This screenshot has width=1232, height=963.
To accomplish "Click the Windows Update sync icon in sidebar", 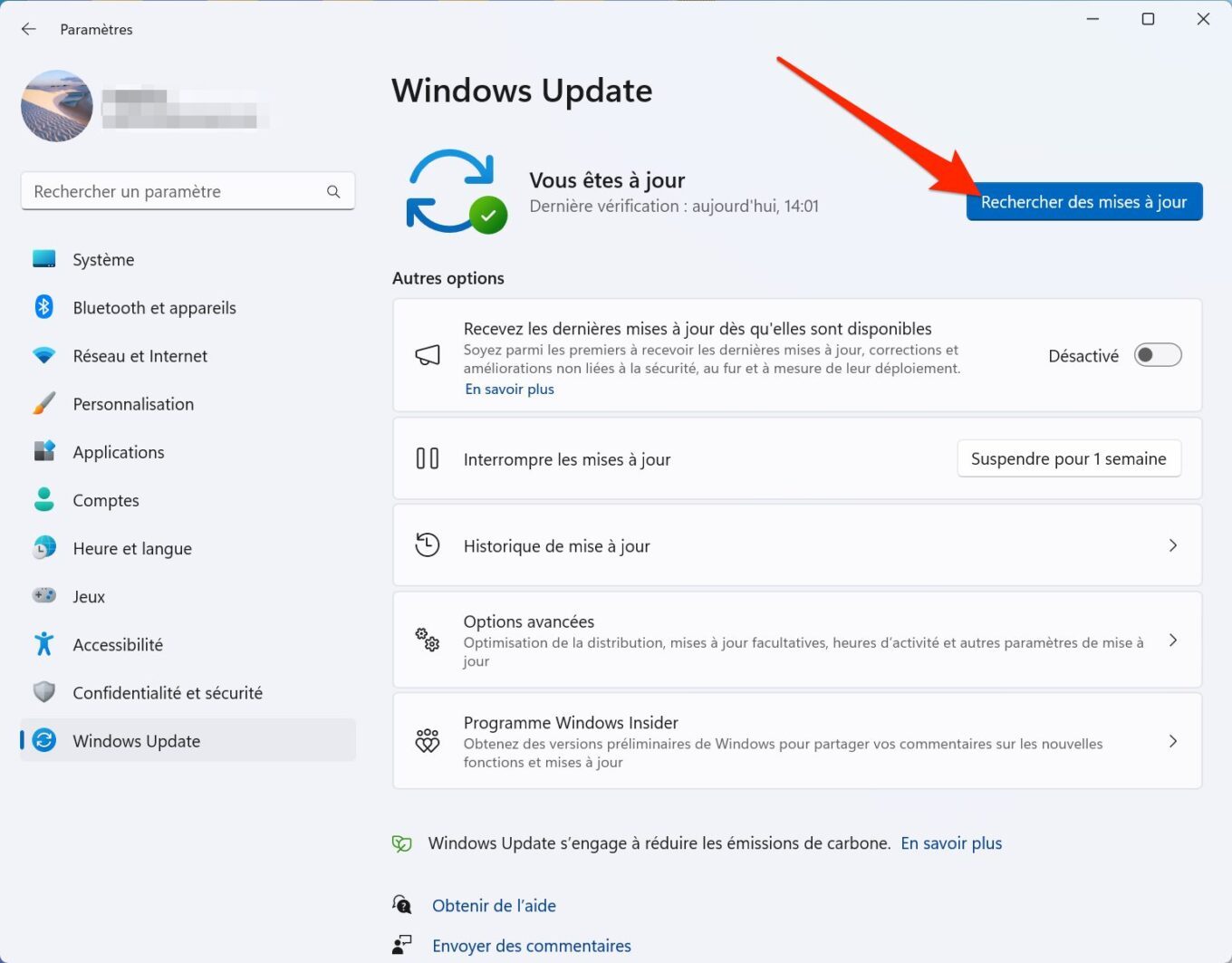I will point(43,740).
